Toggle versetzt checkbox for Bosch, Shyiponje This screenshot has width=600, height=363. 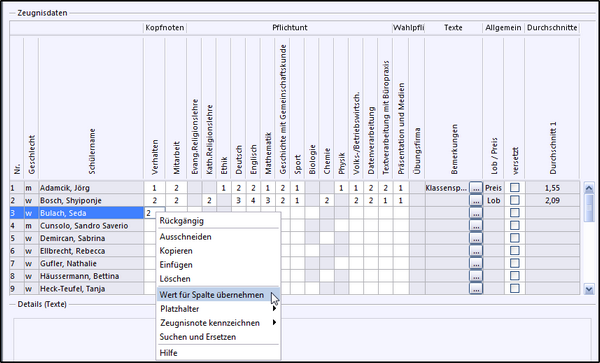tap(515, 200)
